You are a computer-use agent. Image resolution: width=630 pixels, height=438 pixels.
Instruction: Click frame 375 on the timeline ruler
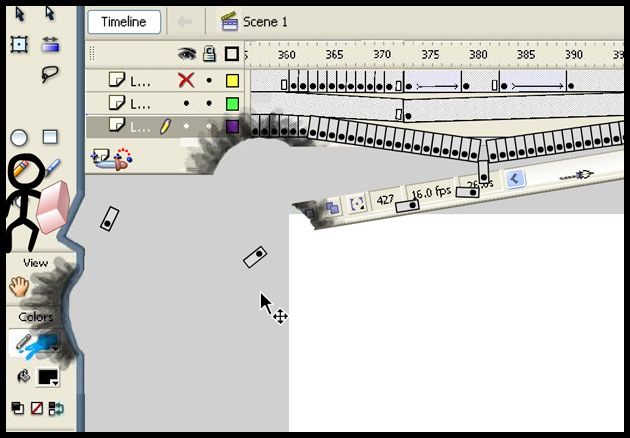429,54
